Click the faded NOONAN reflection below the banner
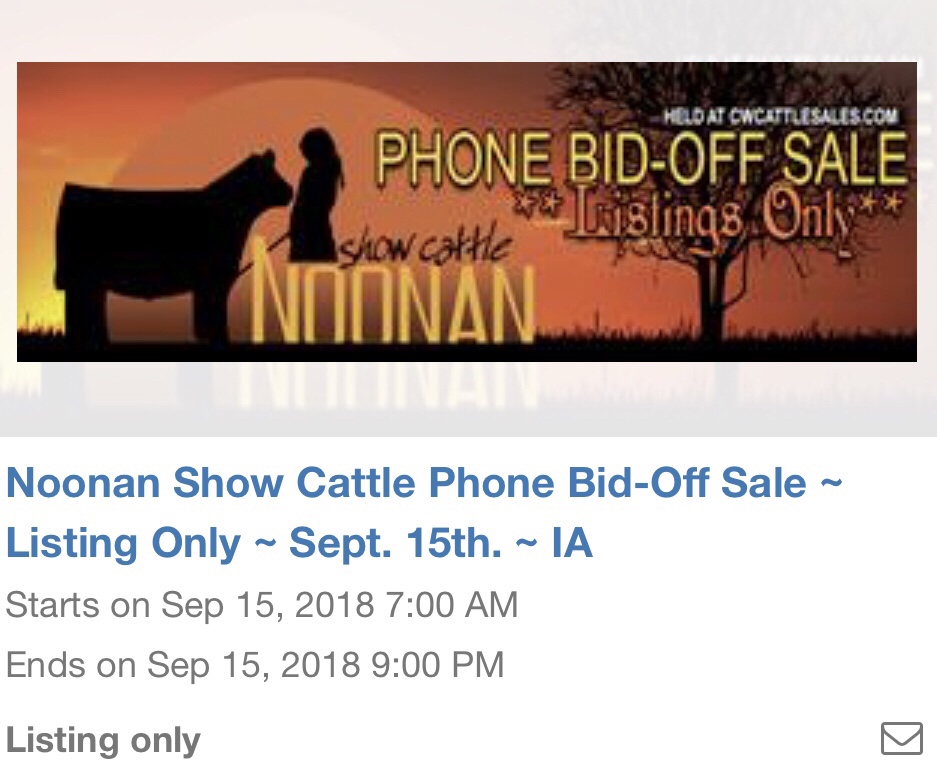Screen dimensions: 937x766 pos(388,385)
